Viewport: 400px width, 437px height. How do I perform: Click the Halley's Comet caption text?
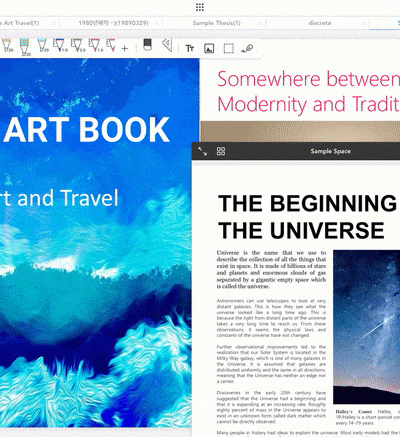click(368, 417)
